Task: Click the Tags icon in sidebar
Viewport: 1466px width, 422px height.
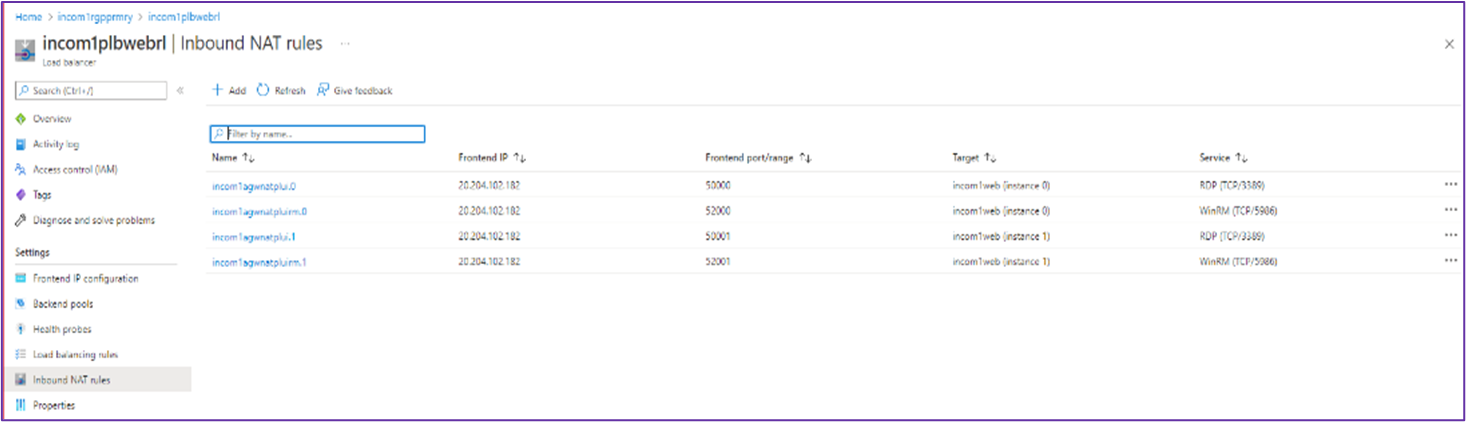Action: coord(21,195)
